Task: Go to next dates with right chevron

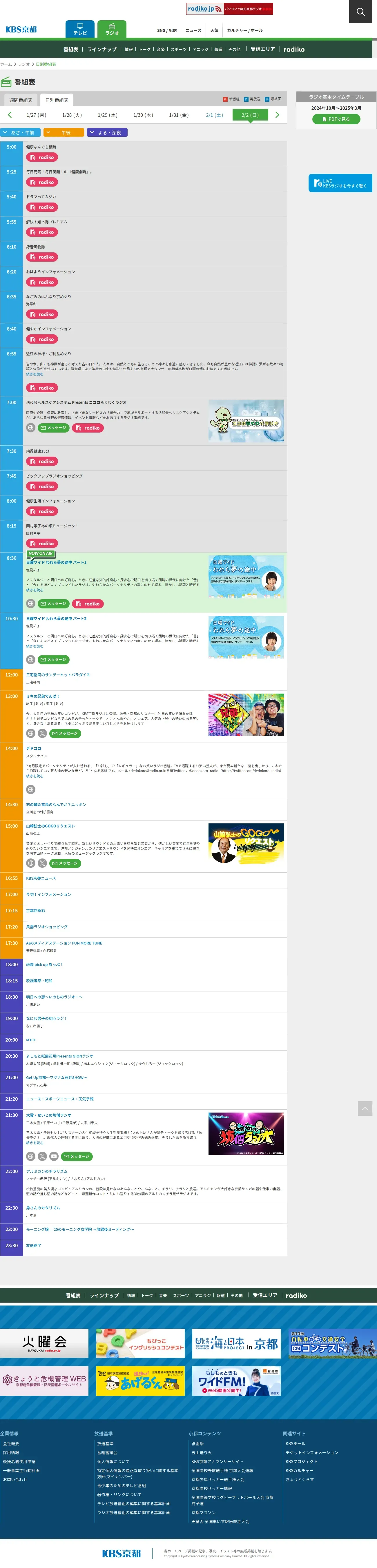Action: click(x=277, y=114)
